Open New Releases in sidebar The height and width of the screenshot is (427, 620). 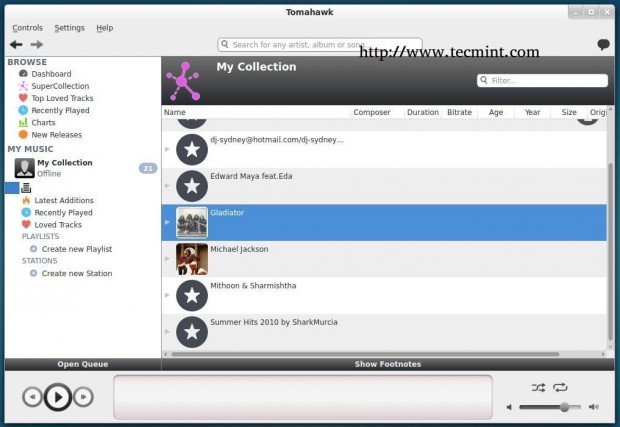coord(56,135)
